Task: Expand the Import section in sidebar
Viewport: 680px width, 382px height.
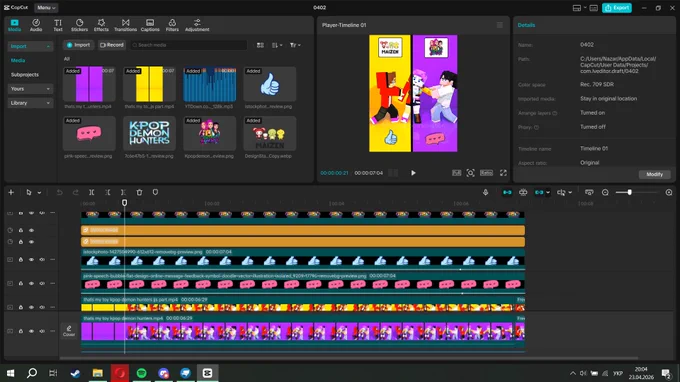Action: click(x=30, y=46)
